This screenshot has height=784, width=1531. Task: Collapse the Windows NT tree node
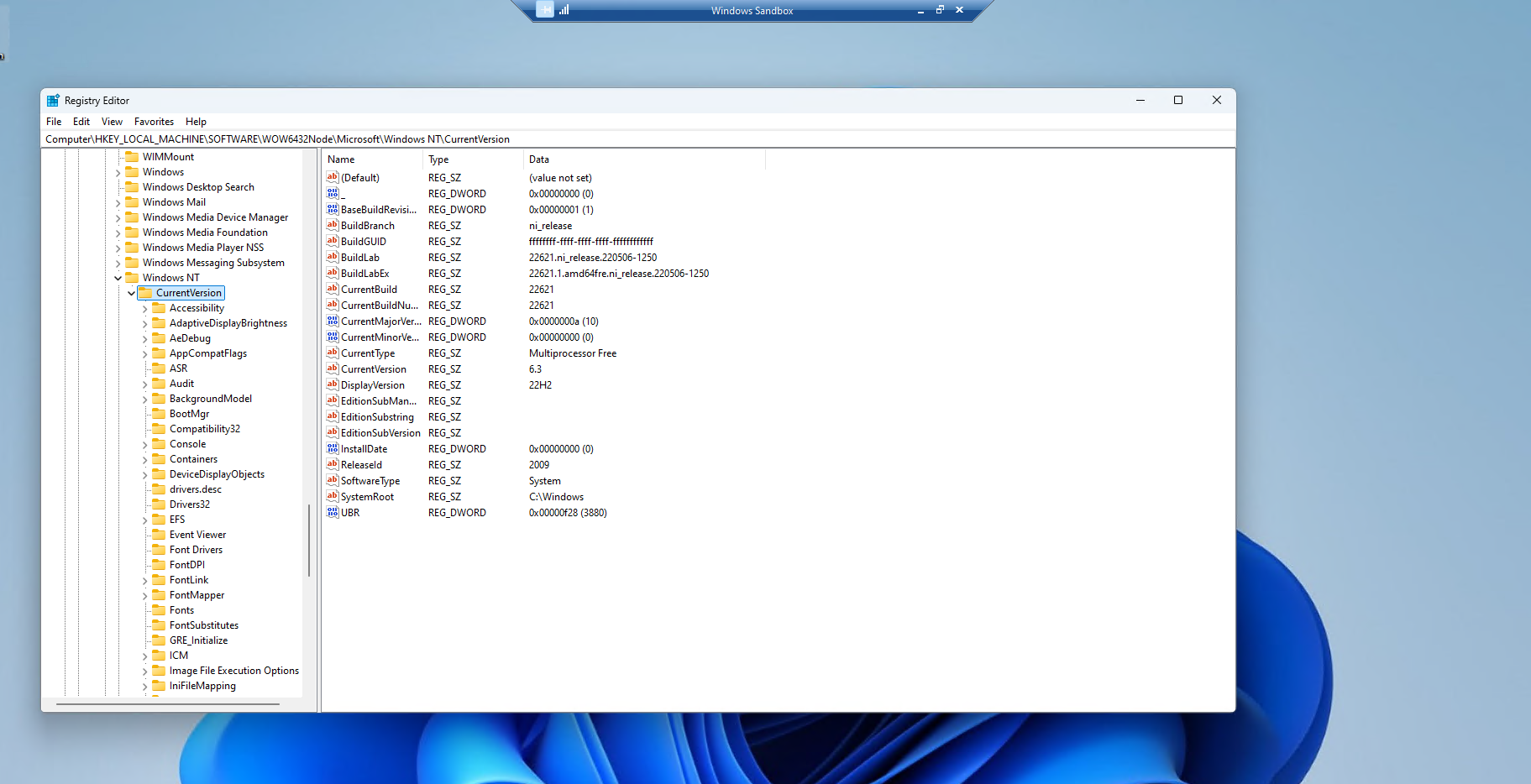[118, 278]
